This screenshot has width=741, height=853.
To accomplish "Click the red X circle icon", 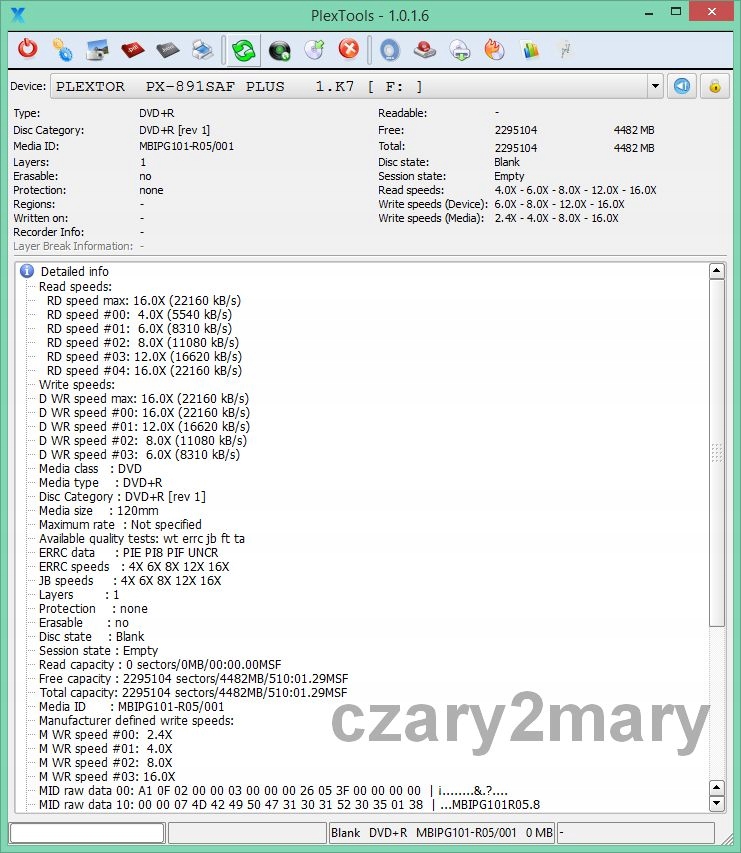I will tap(348, 49).
